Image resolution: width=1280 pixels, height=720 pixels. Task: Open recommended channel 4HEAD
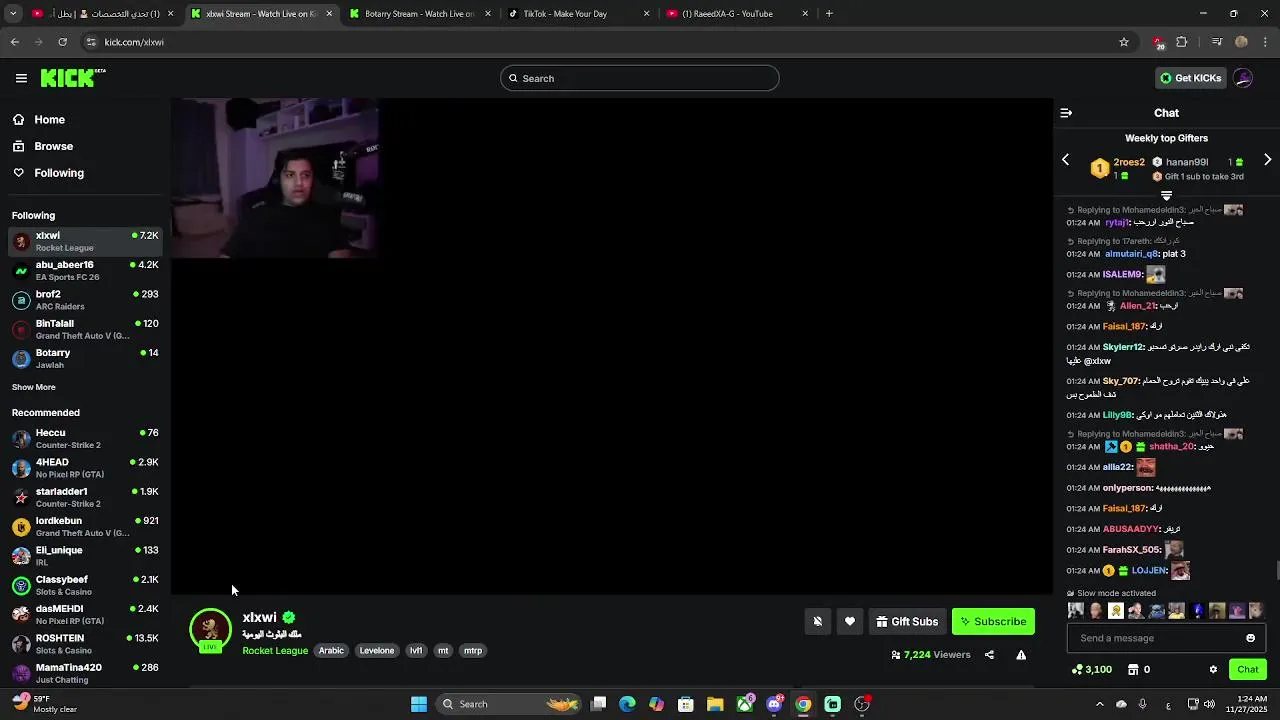click(85, 468)
